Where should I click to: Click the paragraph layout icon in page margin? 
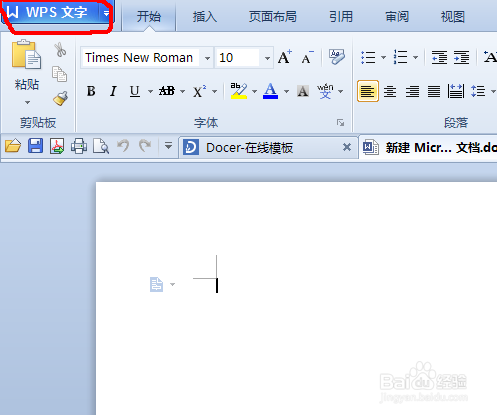tap(157, 284)
